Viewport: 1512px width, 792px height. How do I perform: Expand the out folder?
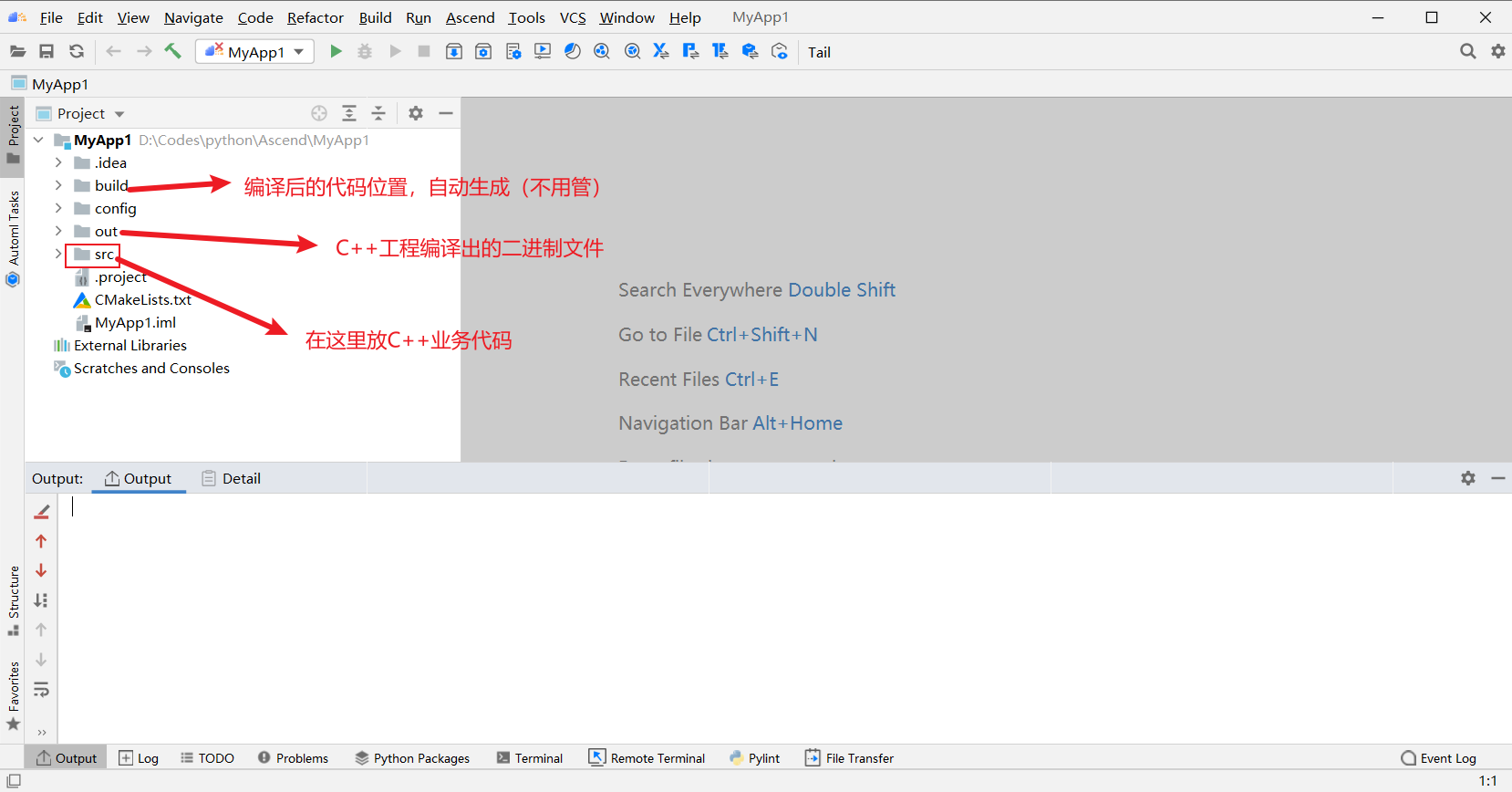click(x=58, y=231)
